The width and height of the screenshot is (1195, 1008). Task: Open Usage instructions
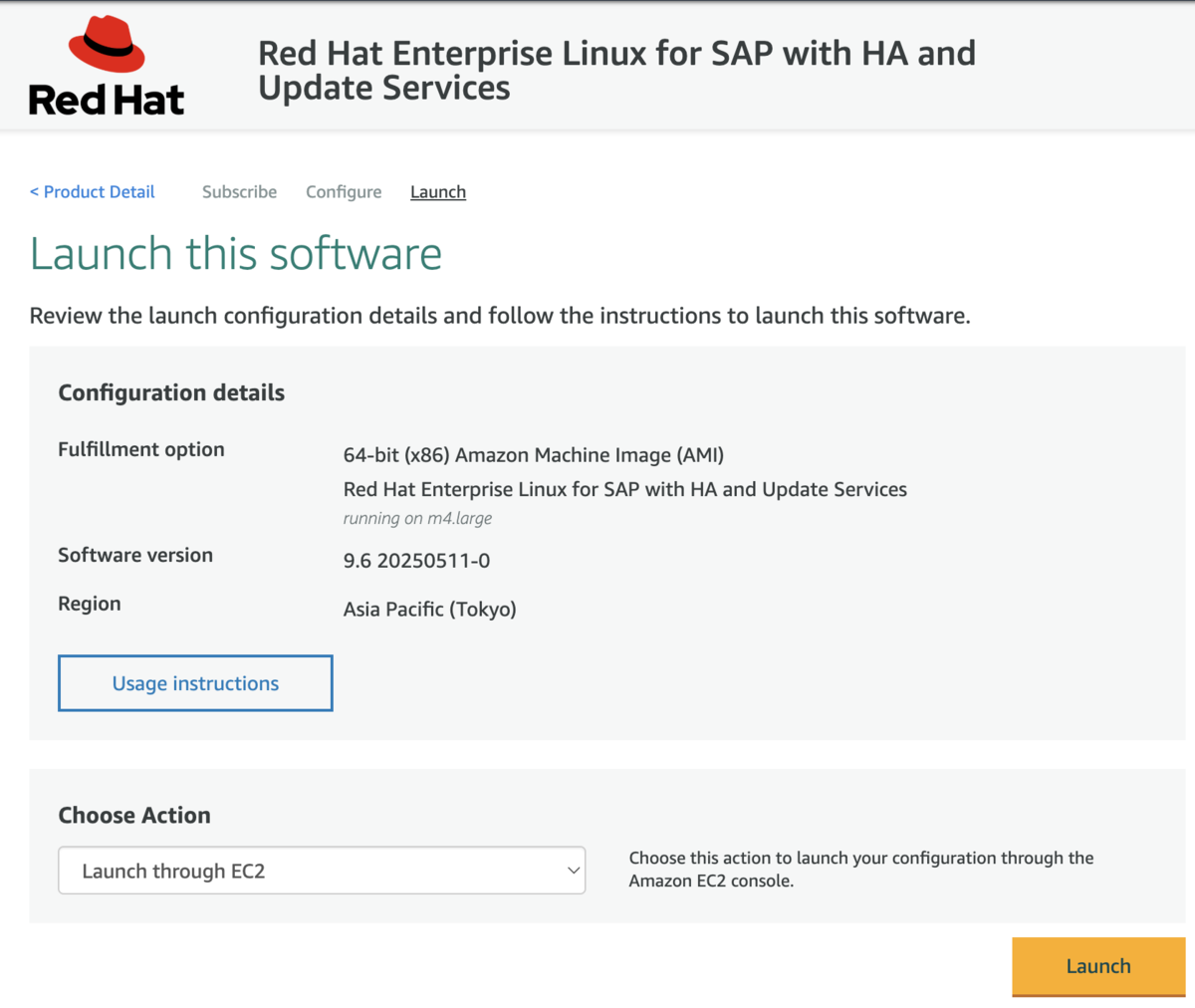pos(195,683)
